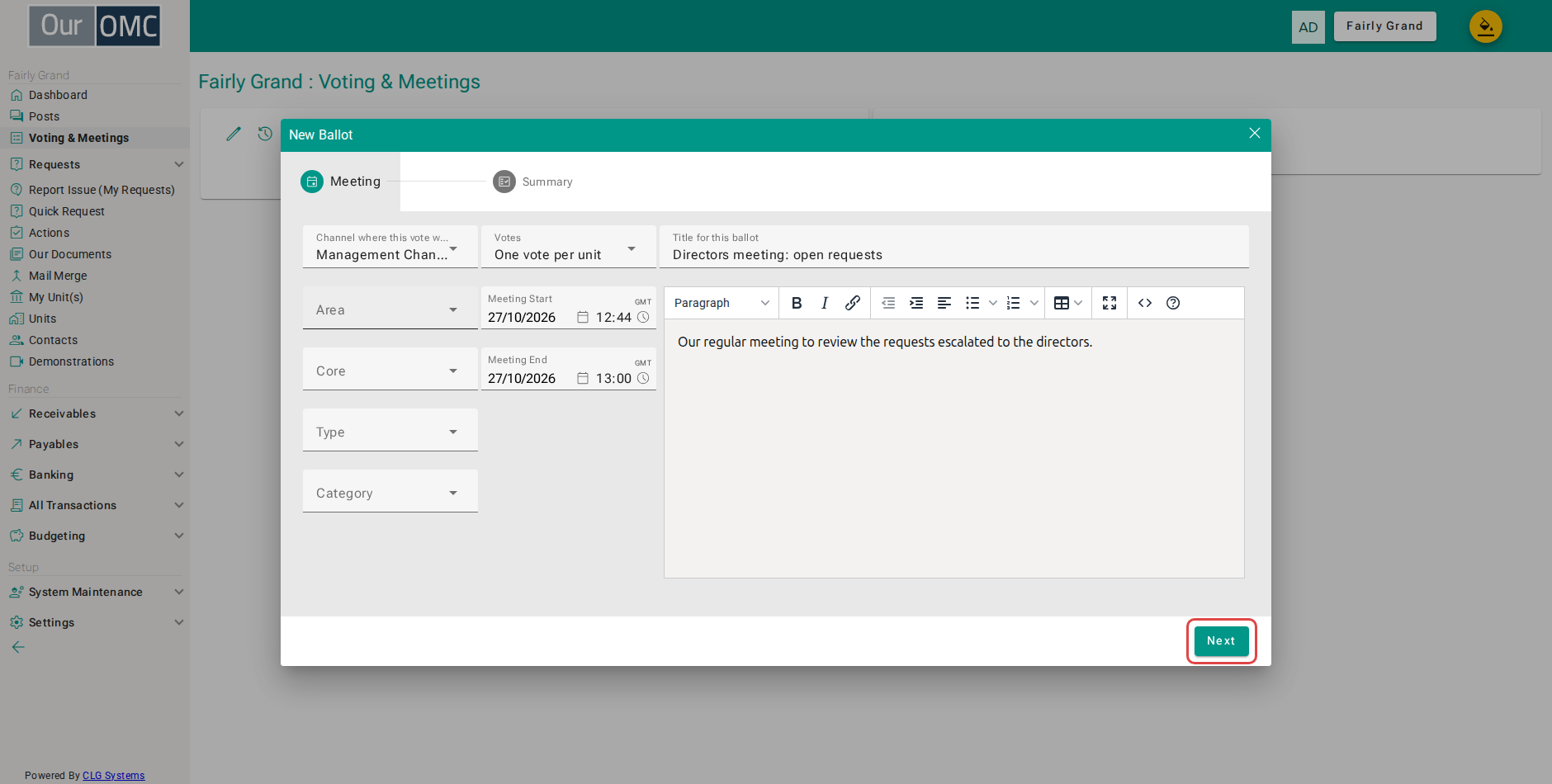Edit the Title for this ballot field
Viewport: 1552px width, 784px height.
pos(954,247)
